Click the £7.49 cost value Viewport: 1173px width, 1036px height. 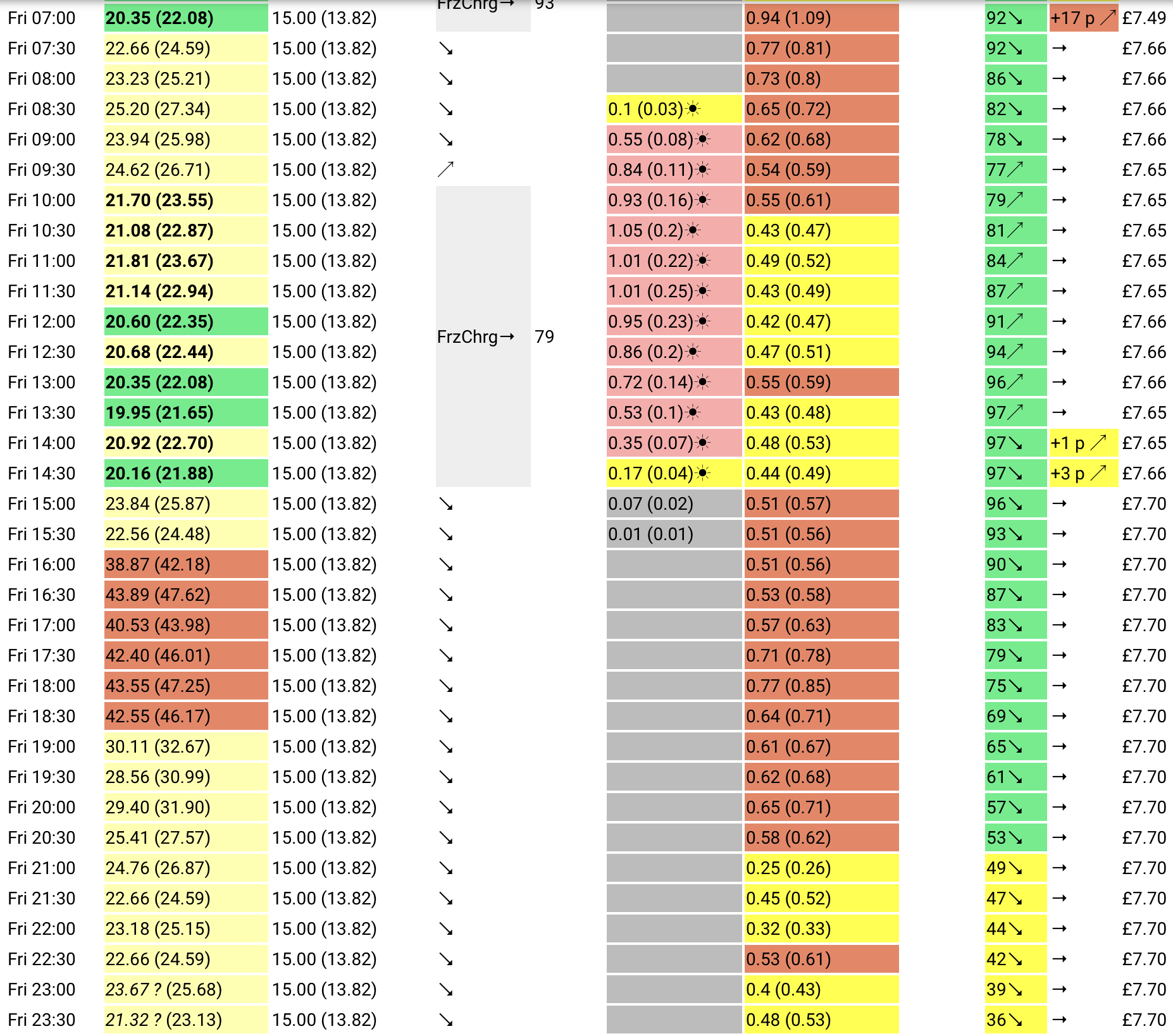point(1144,18)
